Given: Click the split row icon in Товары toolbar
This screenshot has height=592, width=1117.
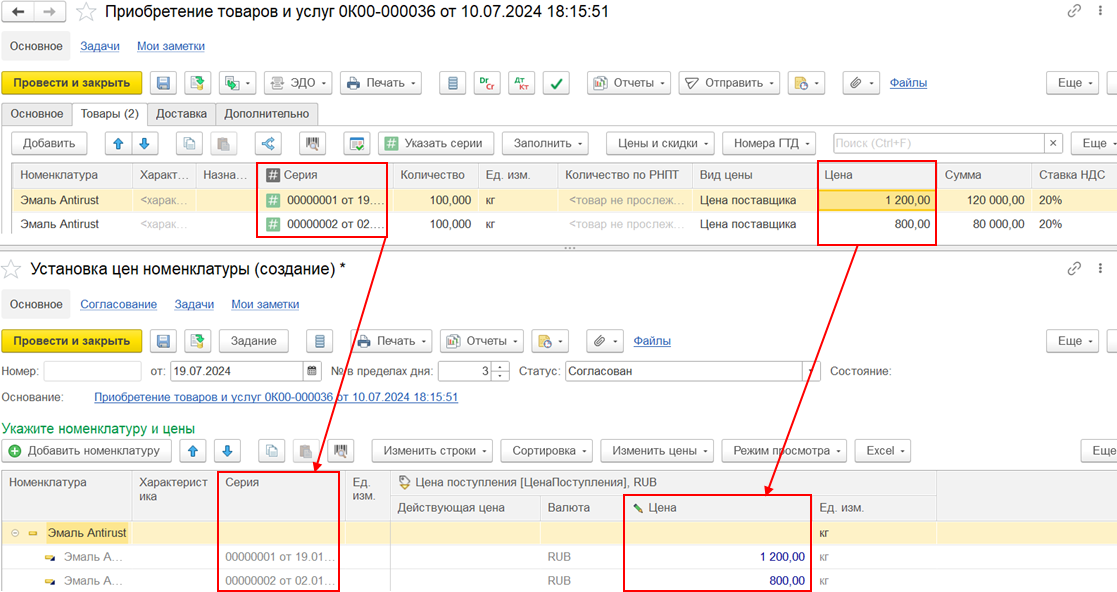Looking at the screenshot, I should (268, 144).
